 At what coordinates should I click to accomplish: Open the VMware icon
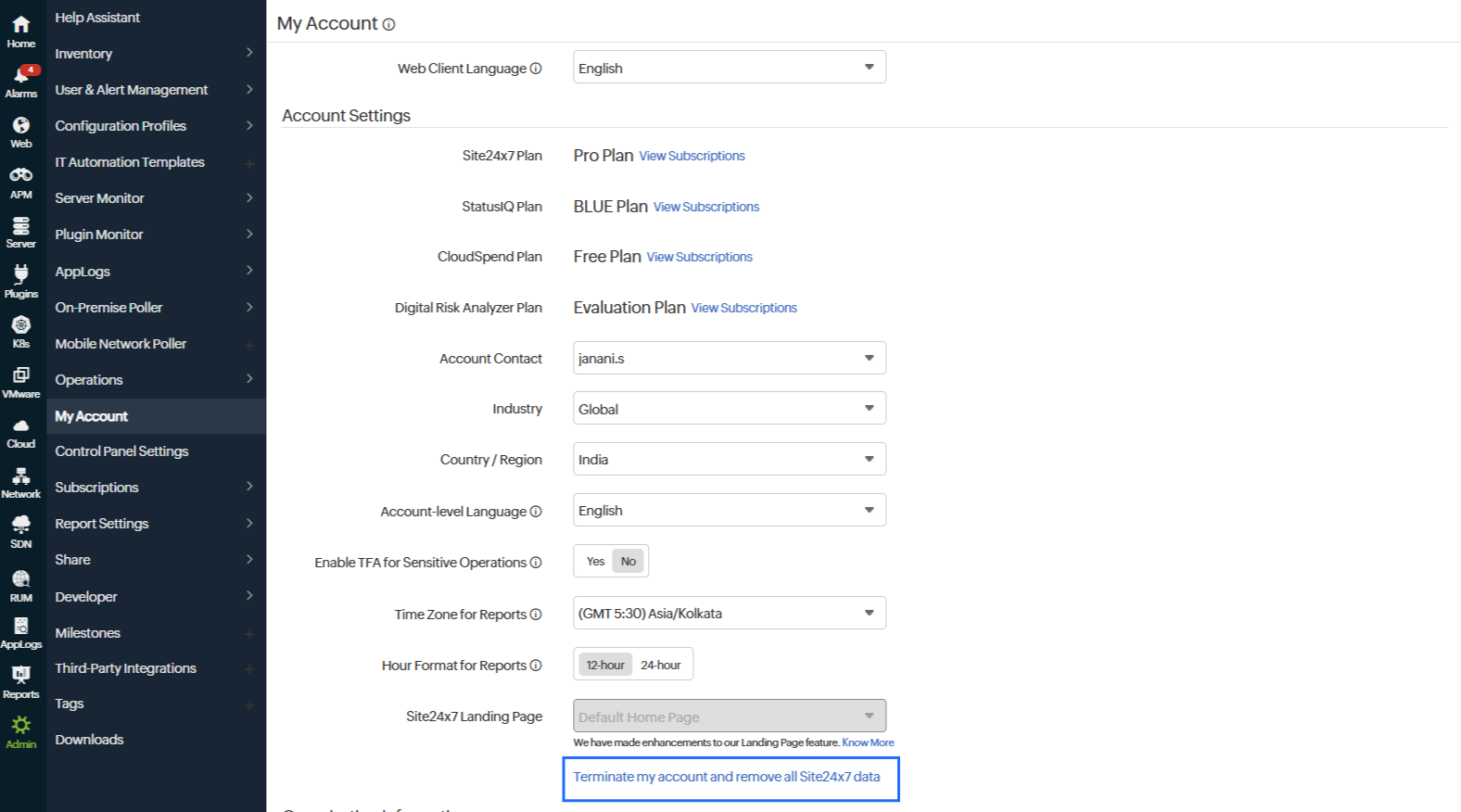tap(21, 381)
